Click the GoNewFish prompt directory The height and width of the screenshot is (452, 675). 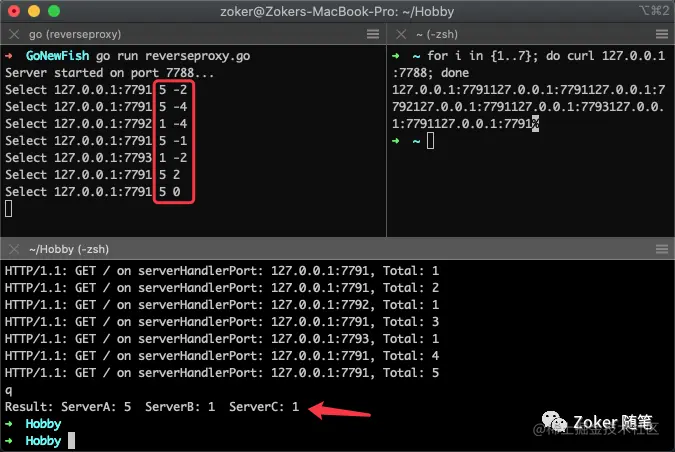[x=57, y=56]
